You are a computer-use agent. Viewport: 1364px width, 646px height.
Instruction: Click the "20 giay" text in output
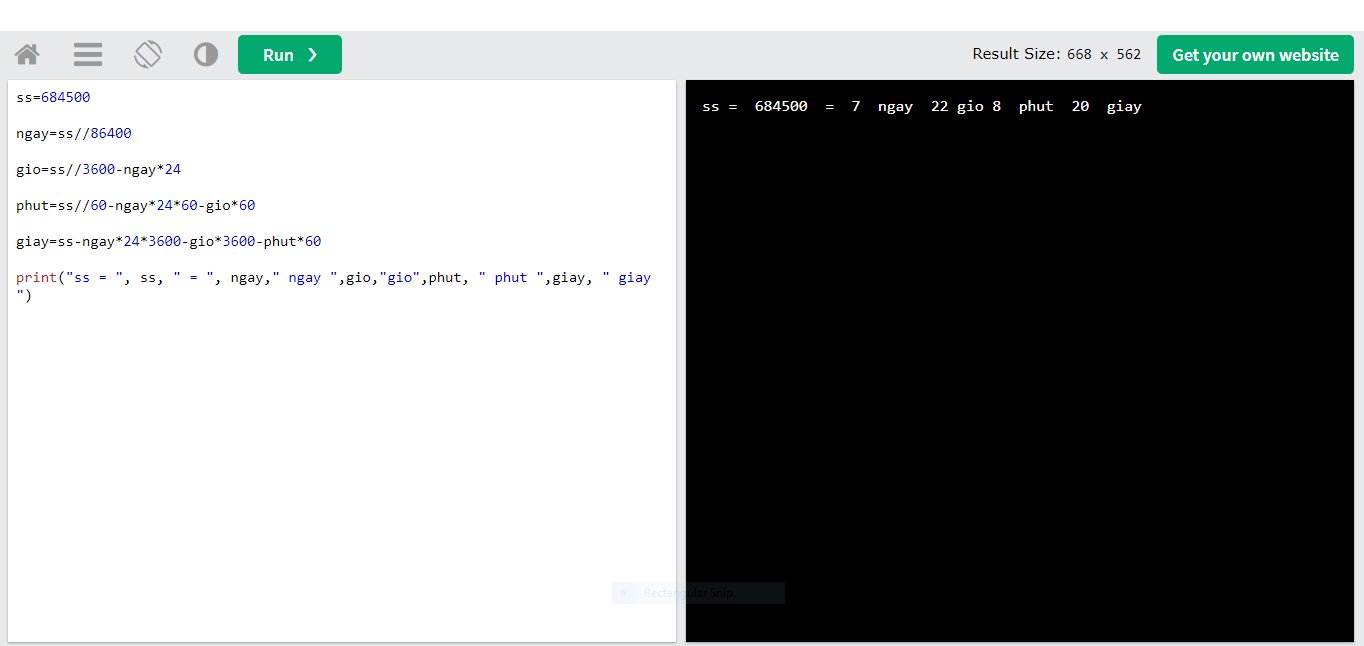coord(1106,106)
